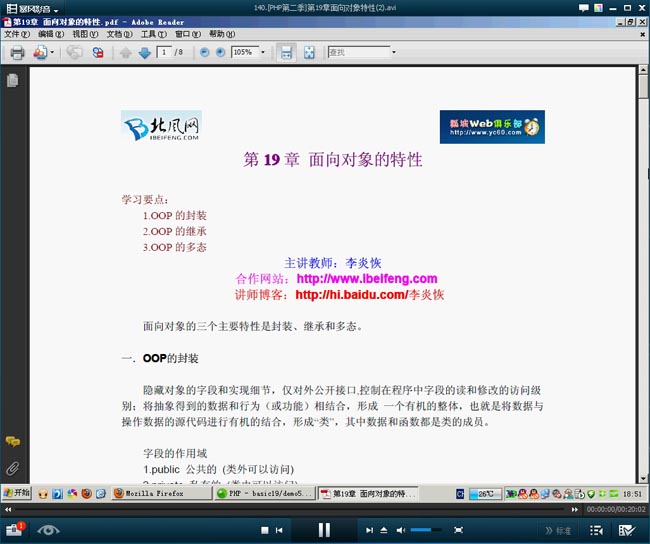650x544 pixels.
Task: Click the greyed-out comment bubbles toolbar icon
Action: [x=75, y=52]
